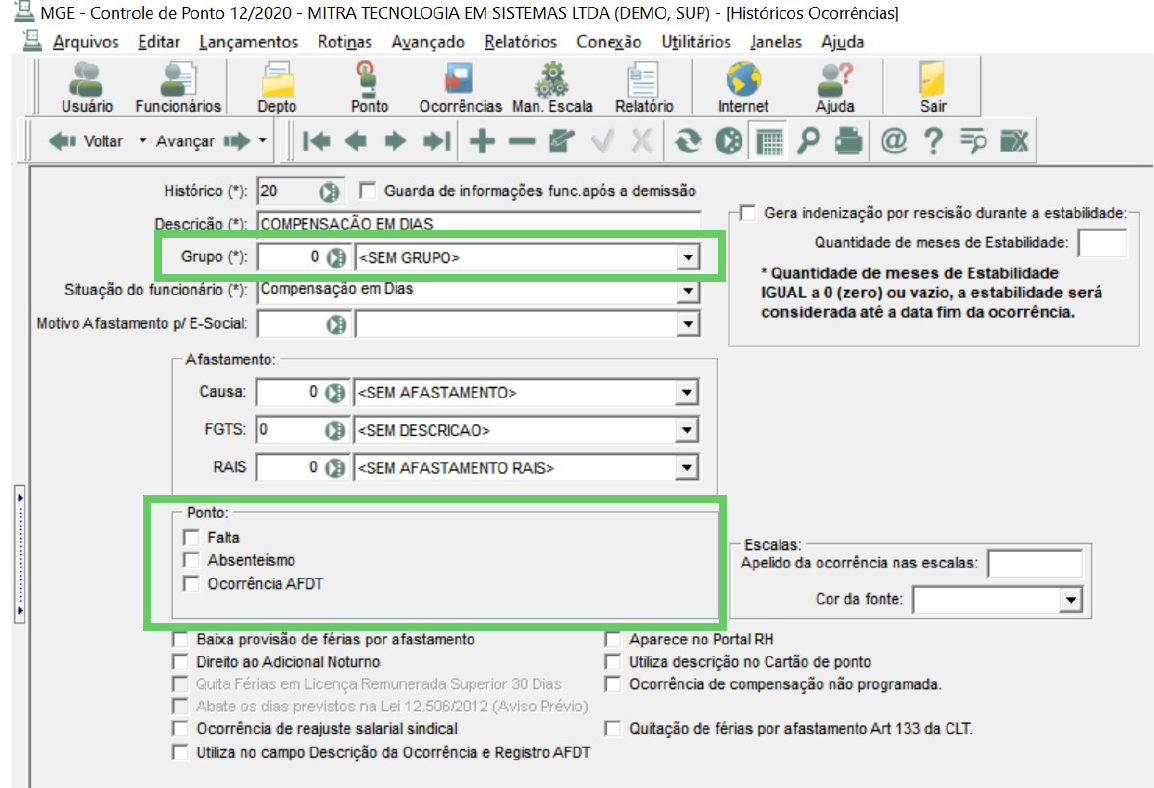Open the Relatórios menu
Viewport: 1154px width, 788px height.
(520, 42)
